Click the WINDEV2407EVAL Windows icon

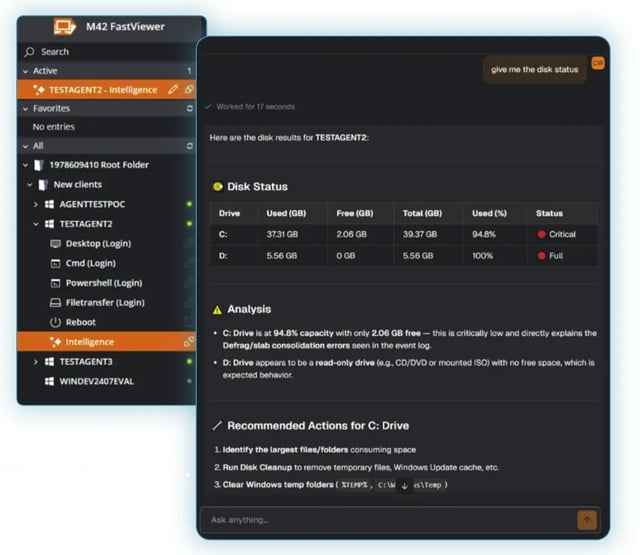49,381
